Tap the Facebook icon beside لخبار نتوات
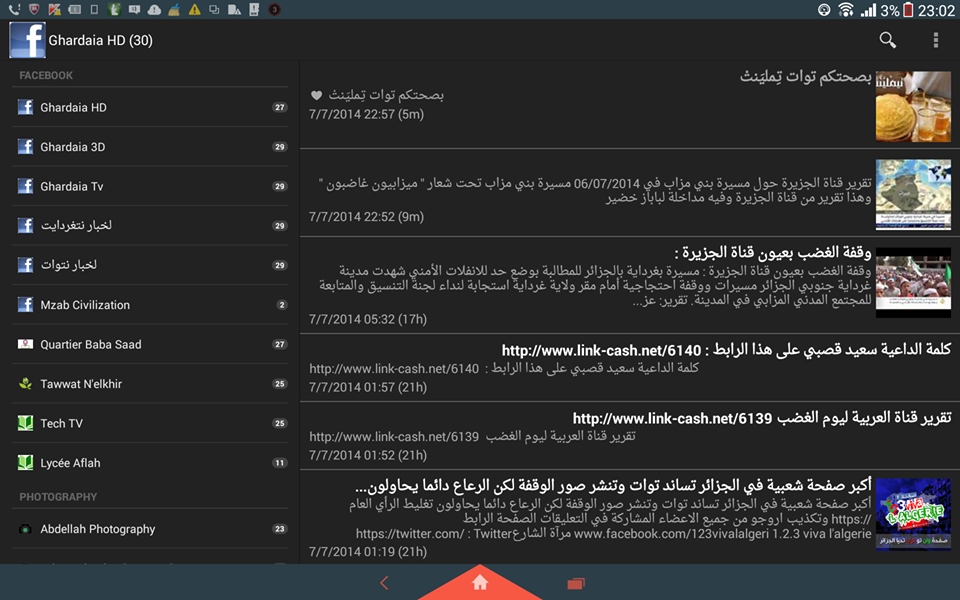Viewport: 960px width, 600px height. pyautogui.click(x=25, y=265)
